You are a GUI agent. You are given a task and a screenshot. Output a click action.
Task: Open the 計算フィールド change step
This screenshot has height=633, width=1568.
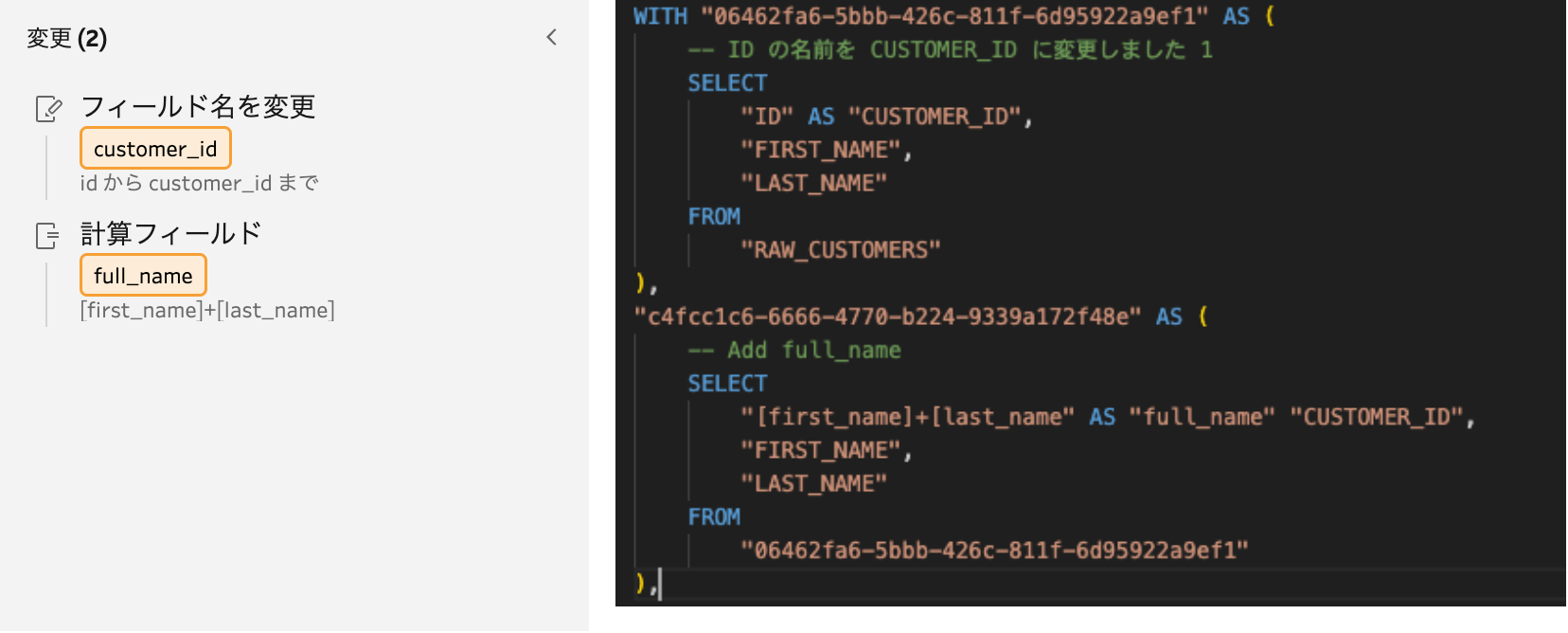170,234
